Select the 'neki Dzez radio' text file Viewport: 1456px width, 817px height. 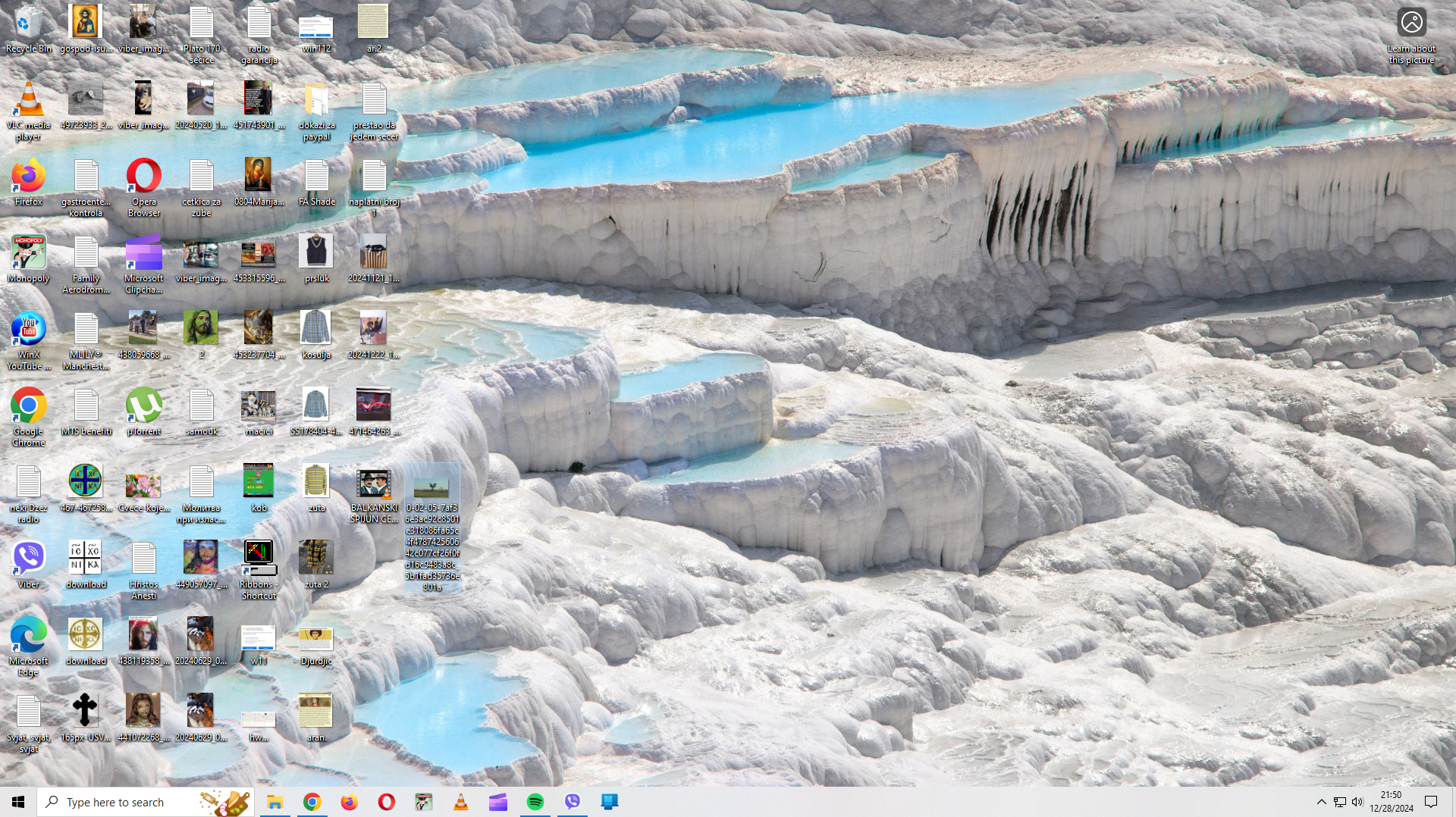29,494
